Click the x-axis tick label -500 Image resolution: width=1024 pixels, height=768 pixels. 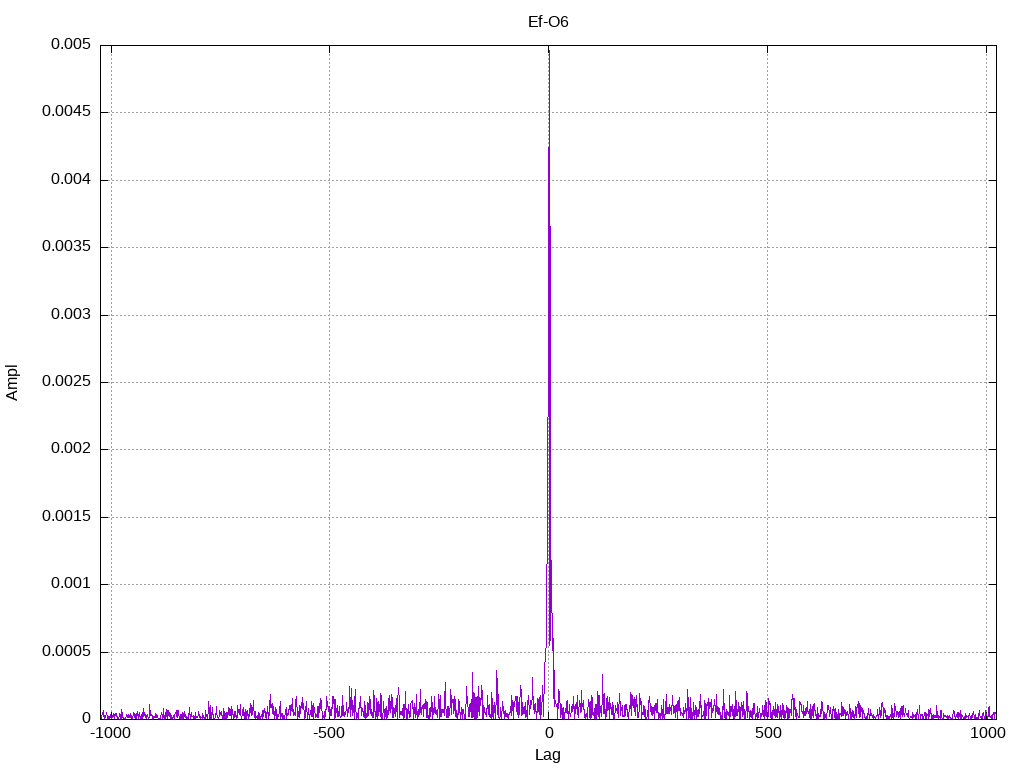(x=329, y=733)
